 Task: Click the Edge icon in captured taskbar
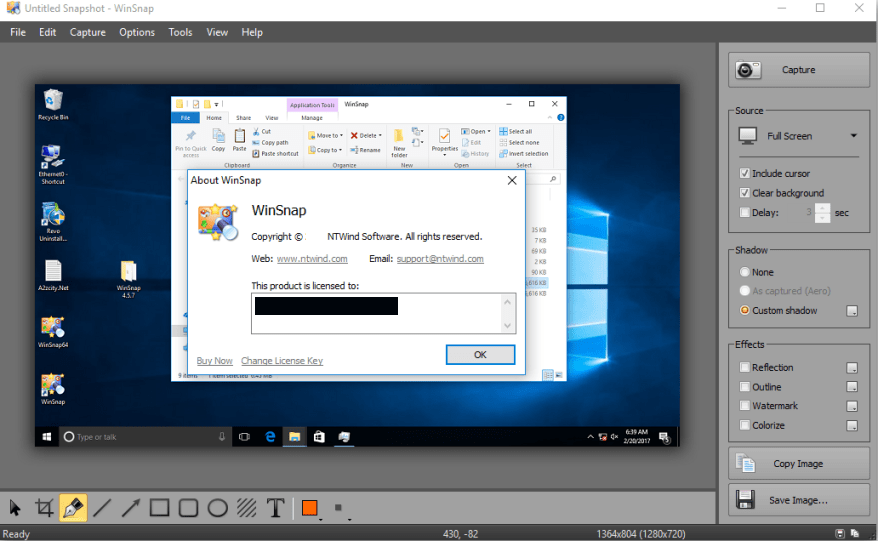(270, 437)
